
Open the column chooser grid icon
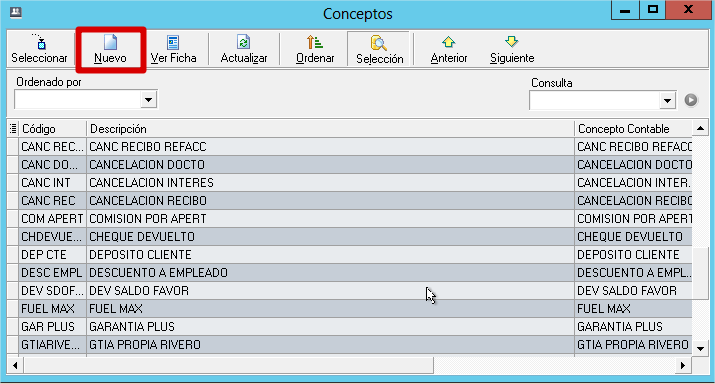tap(13, 129)
